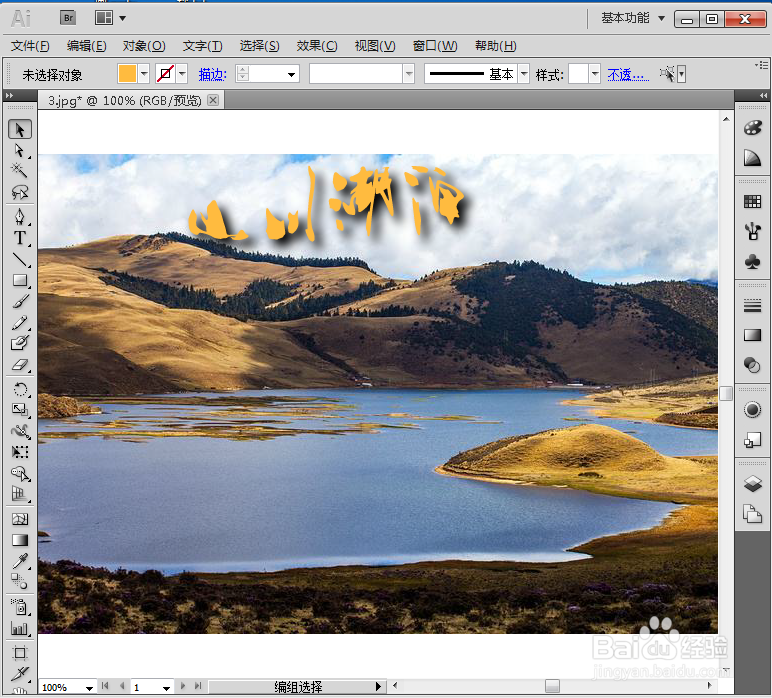
Task: Open the 样式 graphic style dropdown
Action: pos(595,74)
